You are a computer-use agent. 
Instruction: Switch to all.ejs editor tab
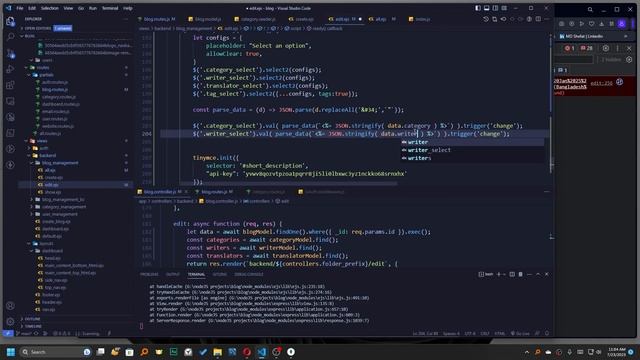[380, 19]
